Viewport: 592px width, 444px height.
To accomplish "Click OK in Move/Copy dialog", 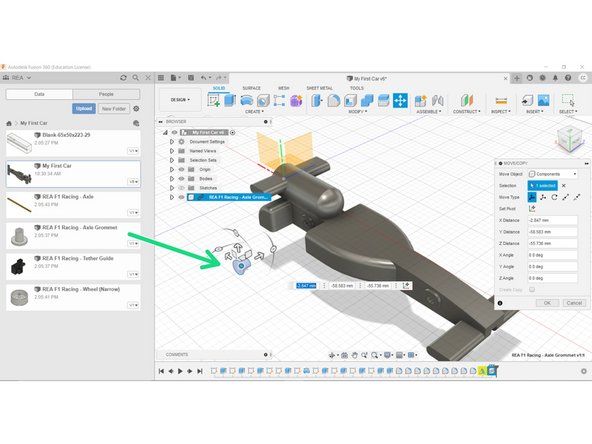I will click(x=547, y=303).
